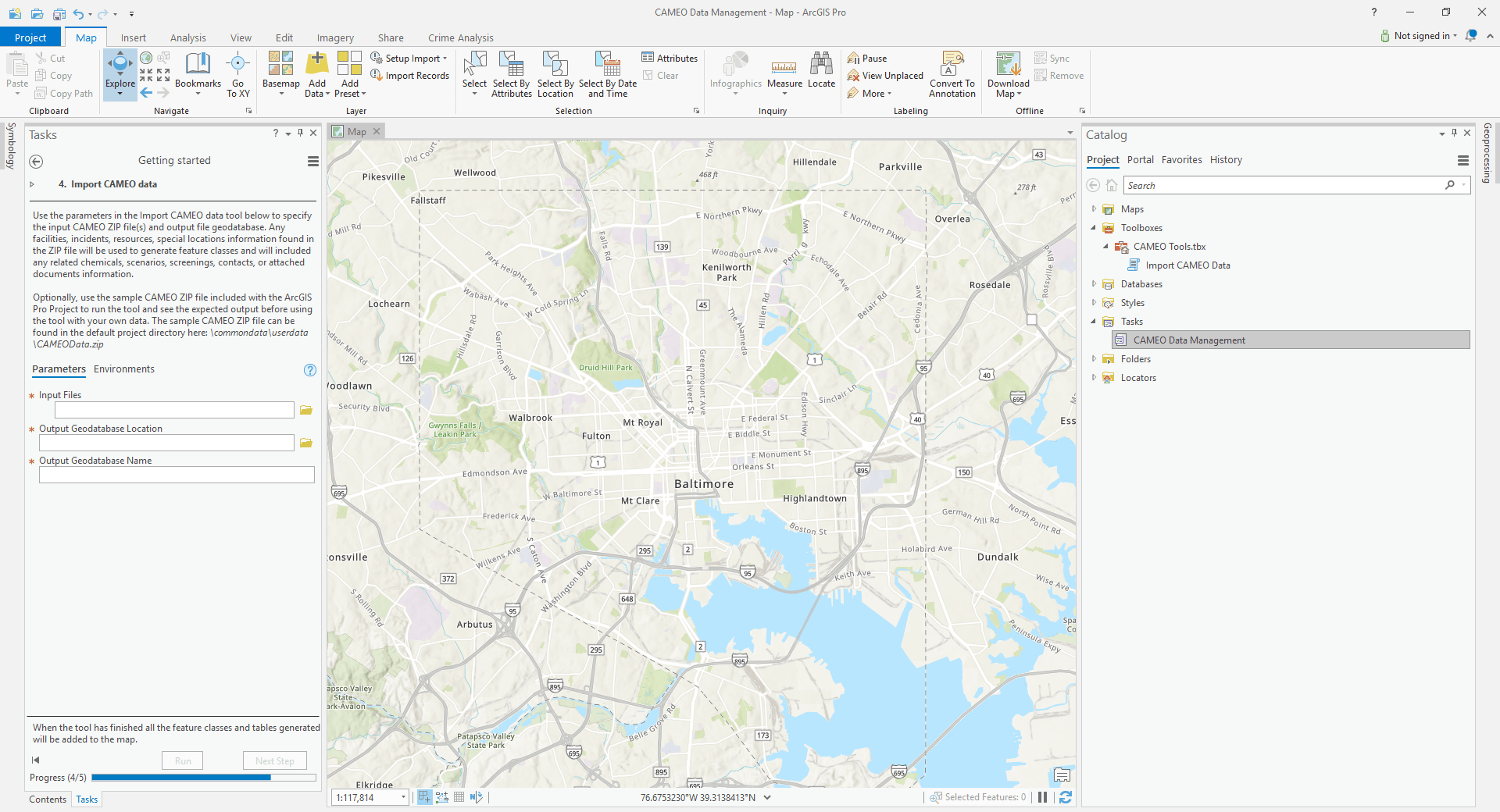Image resolution: width=1500 pixels, height=812 pixels.
Task: Open Select By Attributes
Action: pyautogui.click(x=512, y=74)
